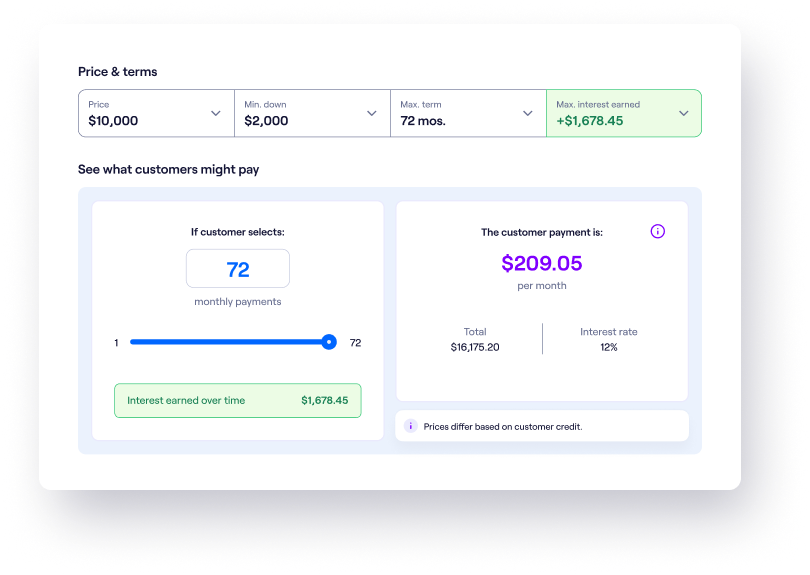
Task: Click the Total value $16,175.20
Action: 475,347
